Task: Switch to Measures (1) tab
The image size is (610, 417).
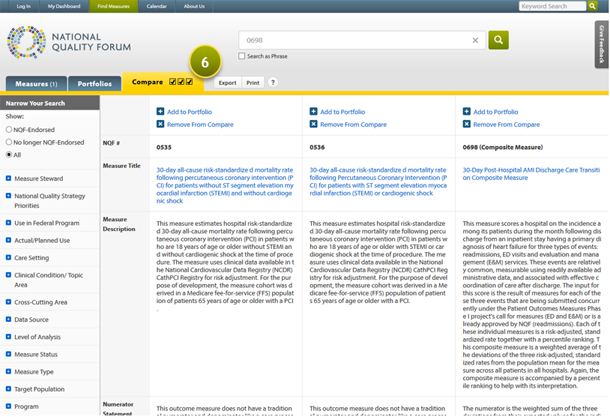Action: click(36, 84)
